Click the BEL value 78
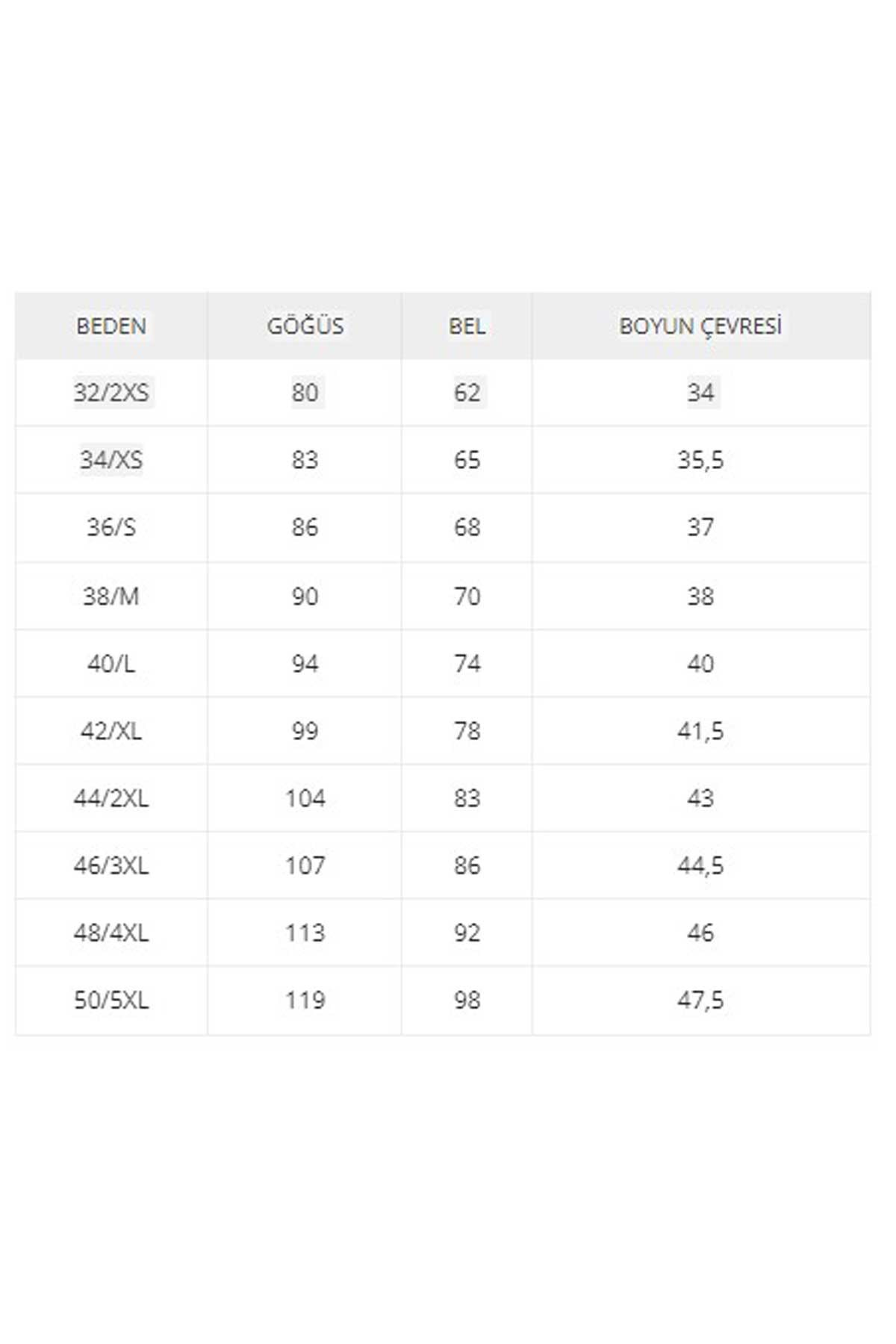 pyautogui.click(x=467, y=731)
